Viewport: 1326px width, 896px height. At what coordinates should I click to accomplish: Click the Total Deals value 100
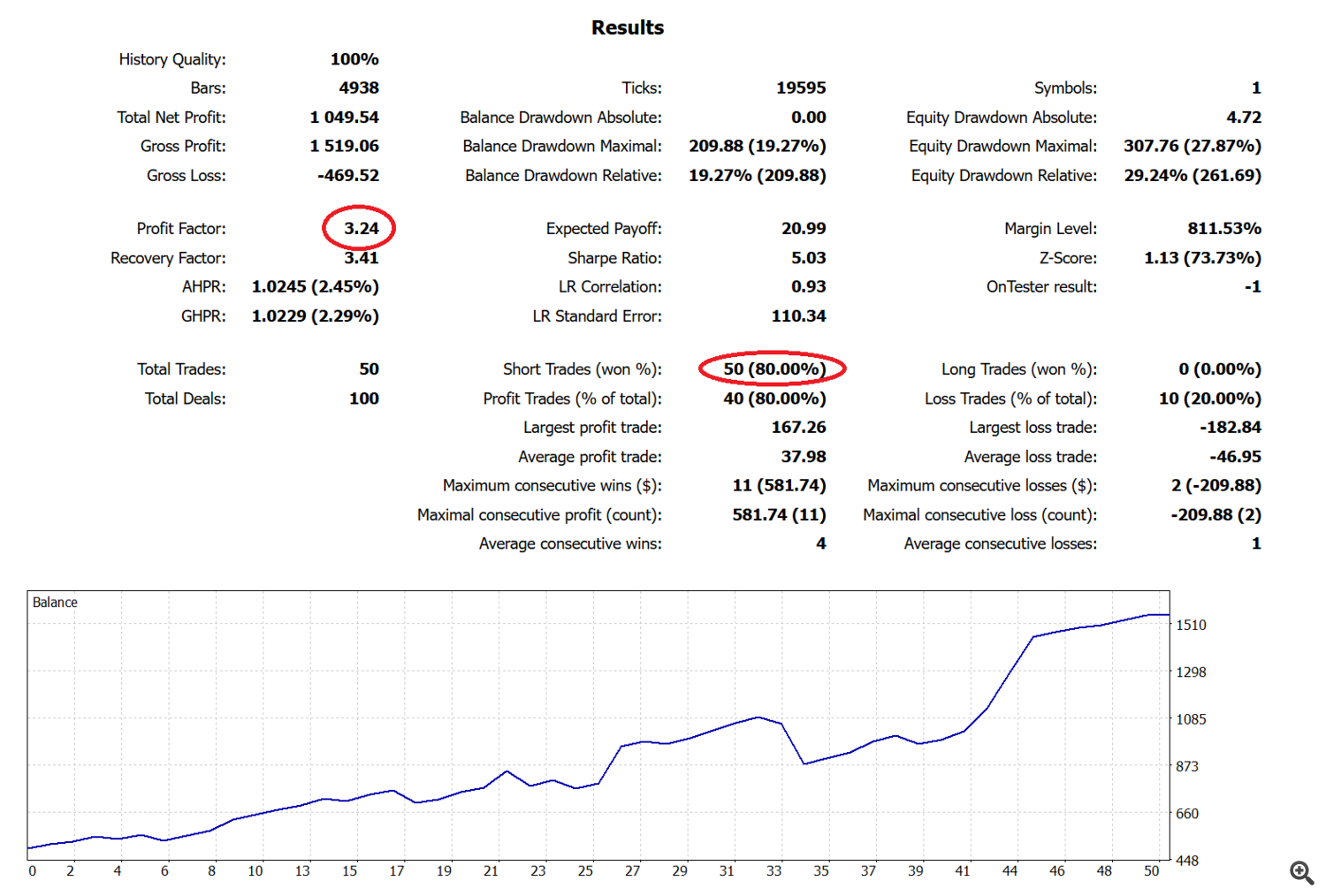[x=363, y=399]
